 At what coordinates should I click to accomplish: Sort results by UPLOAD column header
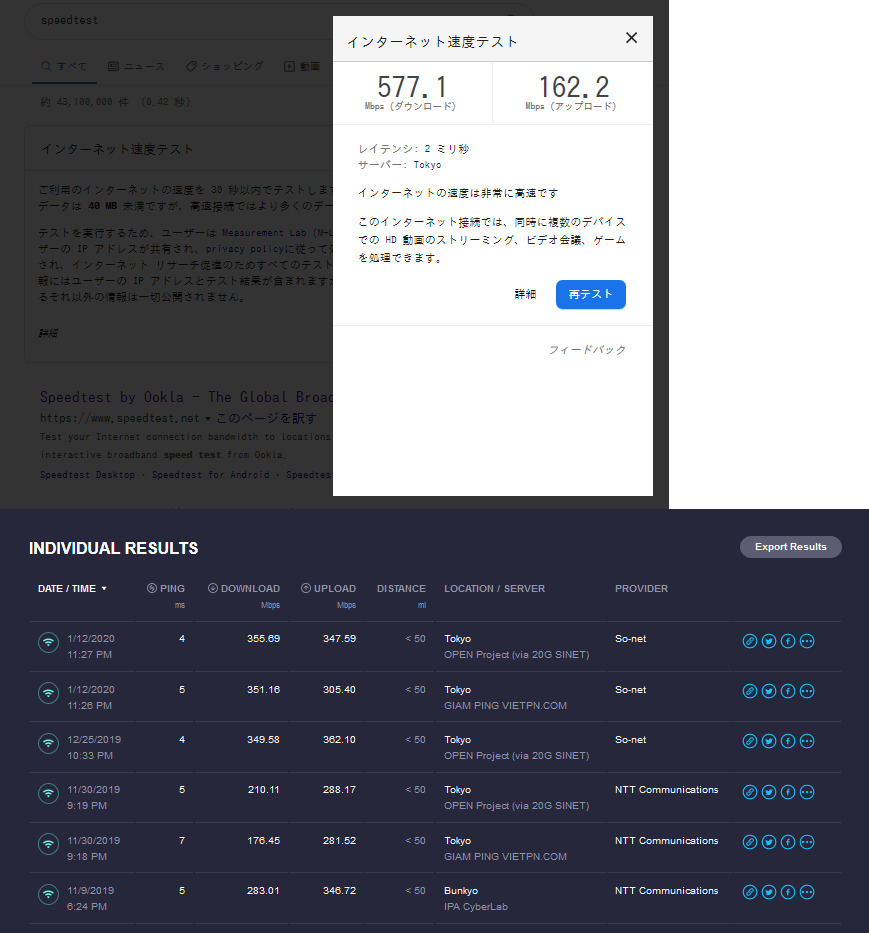[x=328, y=589]
